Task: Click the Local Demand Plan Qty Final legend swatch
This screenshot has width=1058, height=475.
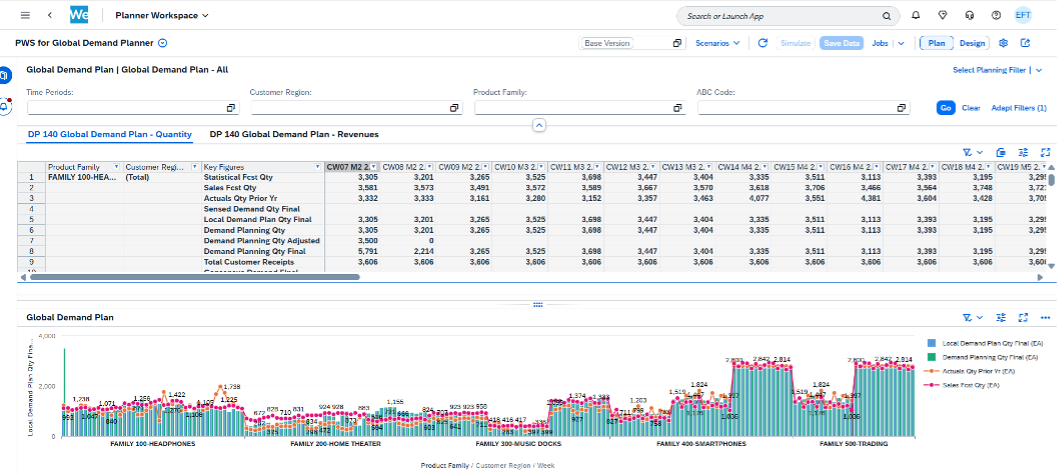Action: 933,342
